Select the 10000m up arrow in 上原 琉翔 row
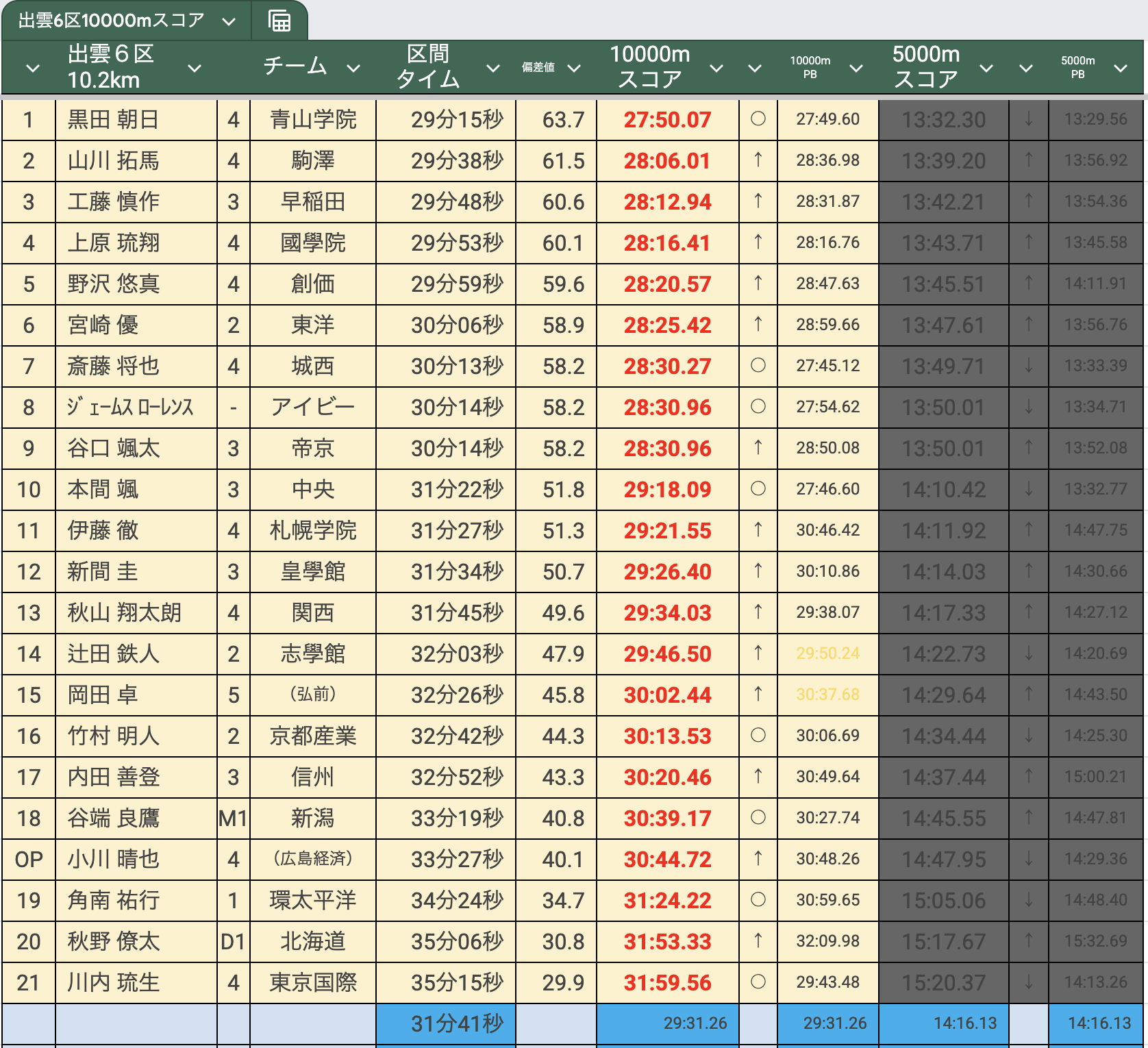The image size is (1148, 1048). tap(758, 242)
